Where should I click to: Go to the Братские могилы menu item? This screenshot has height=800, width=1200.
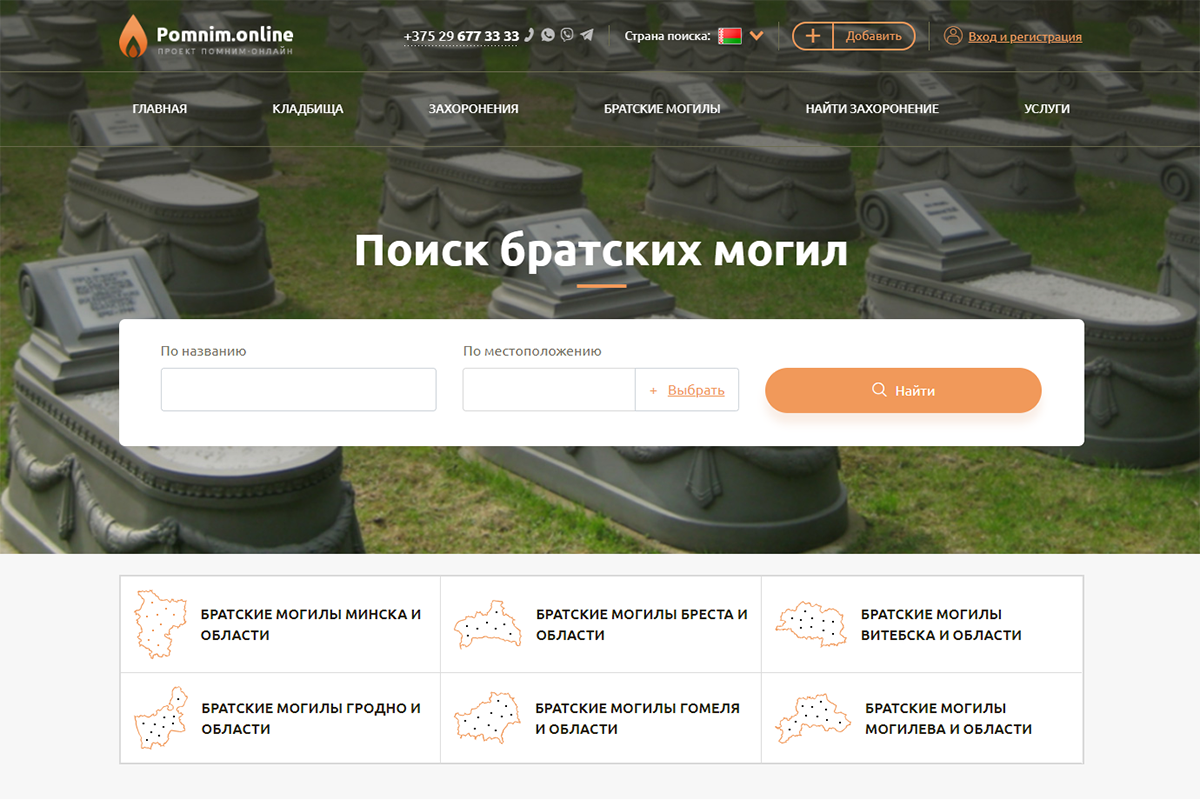662,109
